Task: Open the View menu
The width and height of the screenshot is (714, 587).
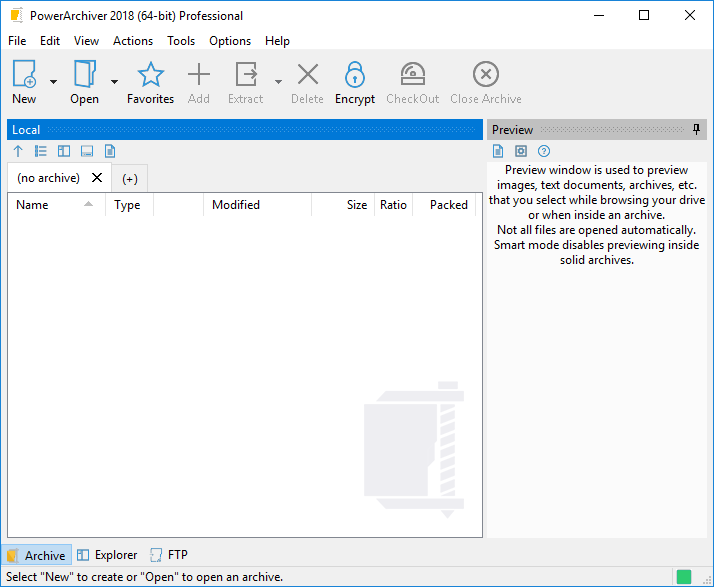Action: click(x=87, y=41)
